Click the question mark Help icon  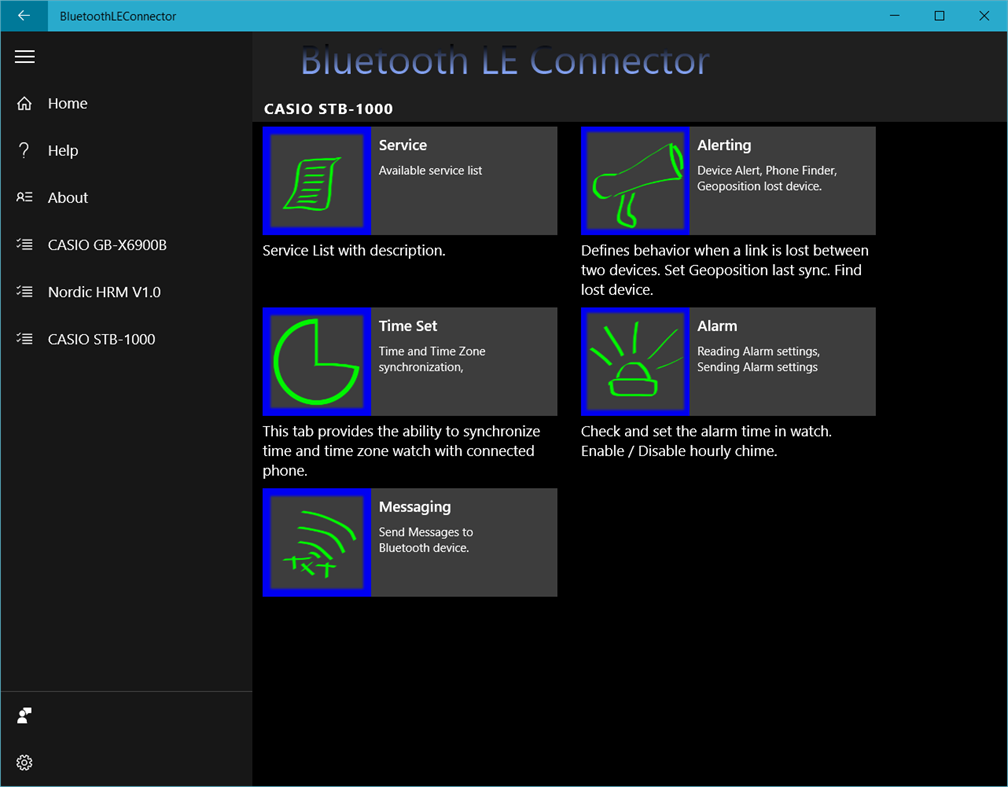(x=24, y=150)
